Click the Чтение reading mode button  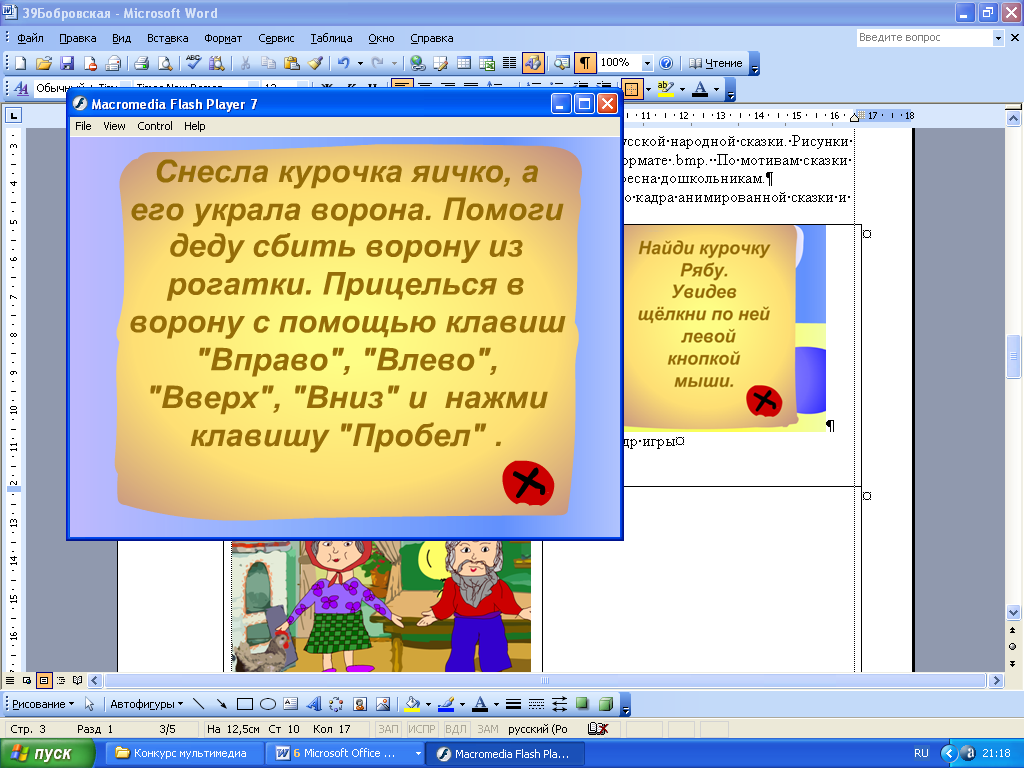point(716,63)
